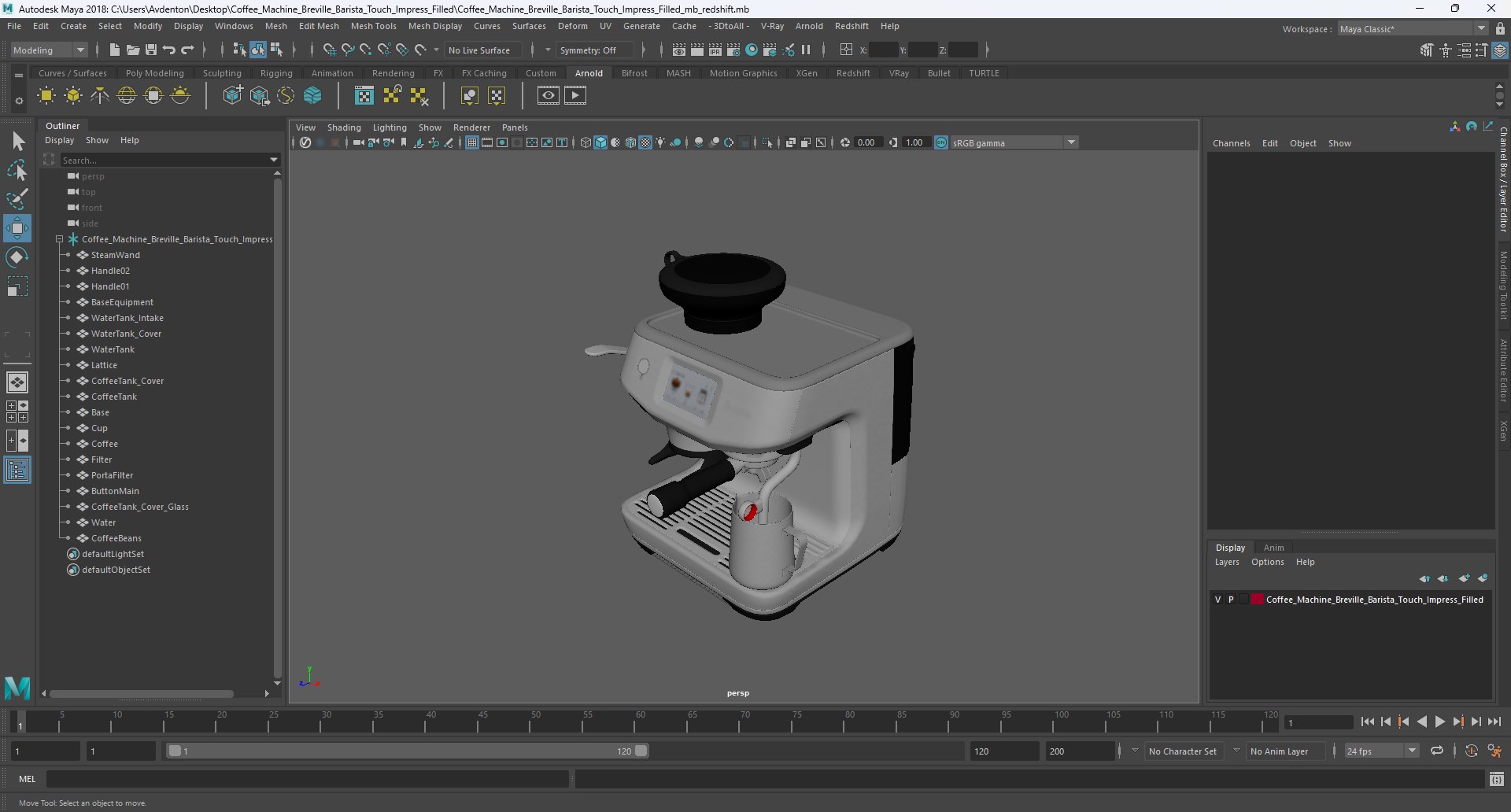This screenshot has width=1511, height=812.
Task: Switch to the Anim layer tab
Action: tap(1273, 548)
